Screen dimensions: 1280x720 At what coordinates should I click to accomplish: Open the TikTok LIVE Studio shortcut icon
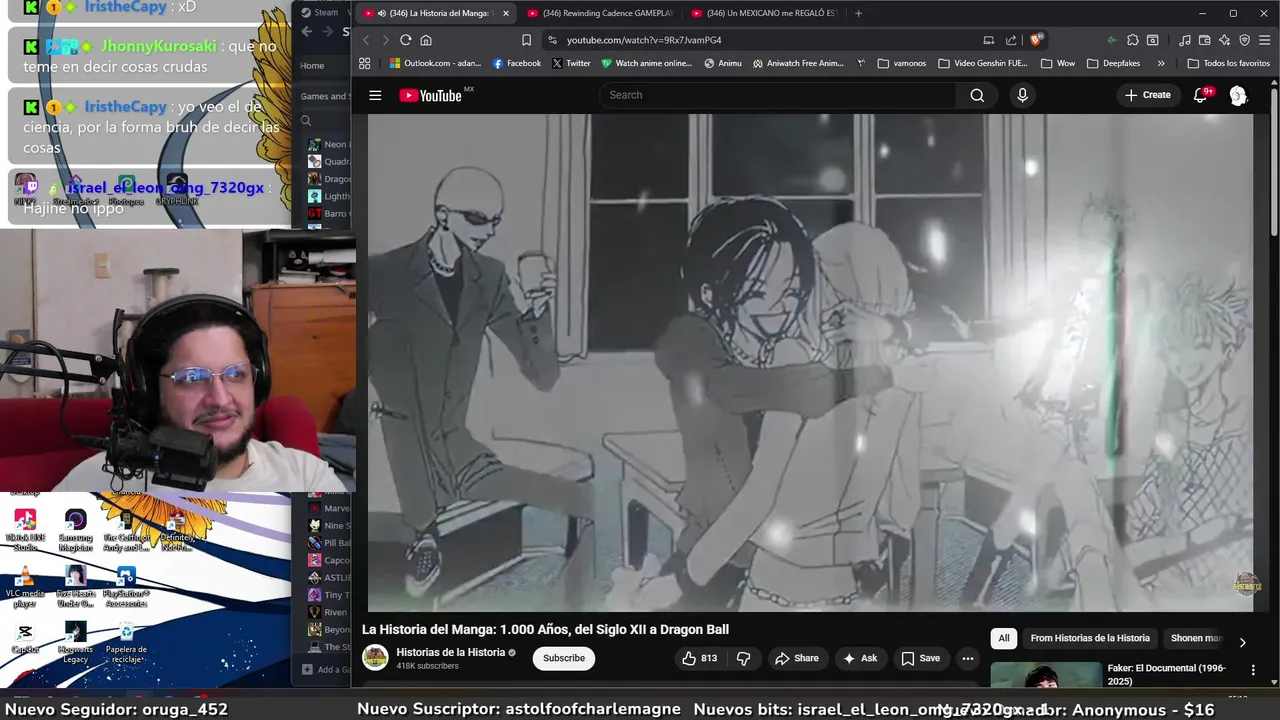coord(25,530)
